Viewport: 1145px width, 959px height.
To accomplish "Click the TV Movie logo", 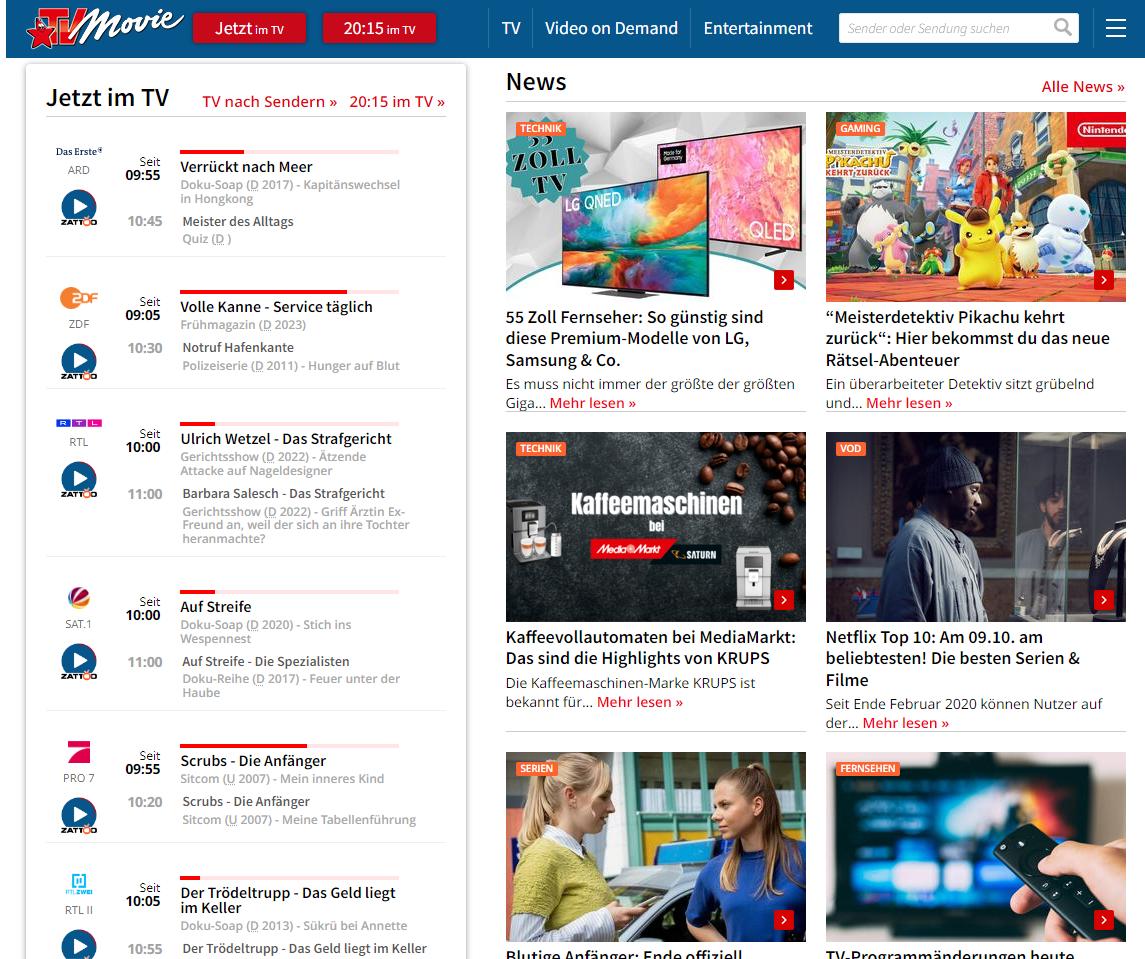I will coord(104,28).
